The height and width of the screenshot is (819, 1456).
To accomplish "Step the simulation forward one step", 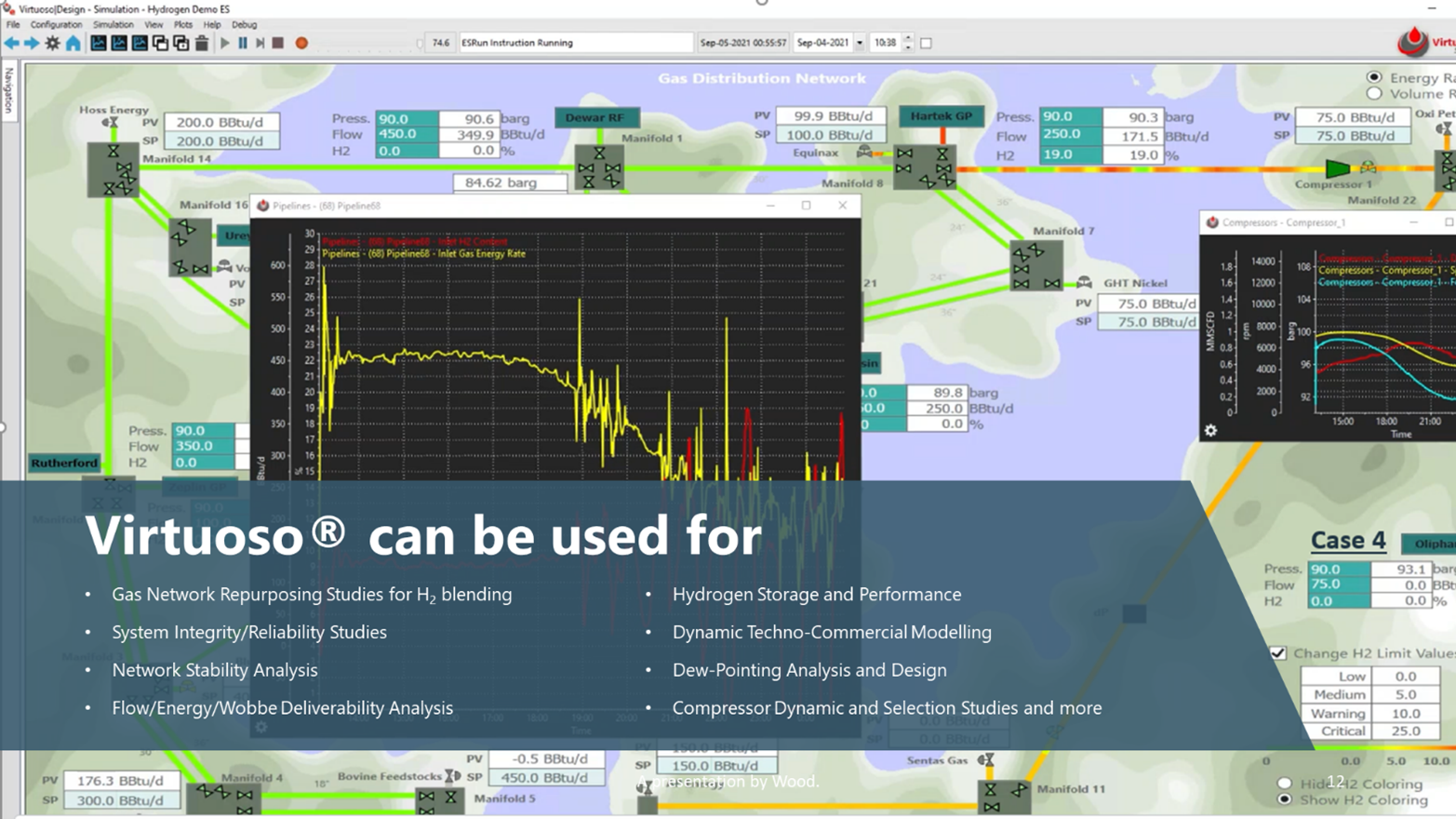I will (x=260, y=43).
